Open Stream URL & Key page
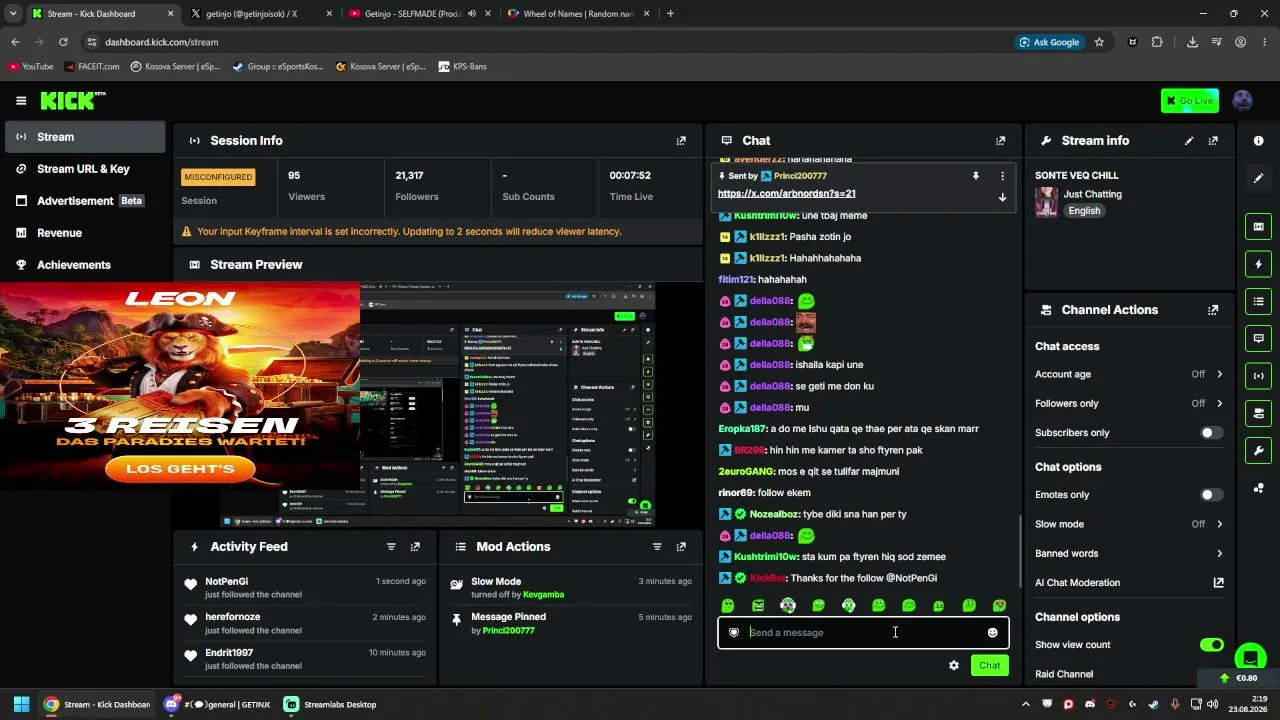 pos(84,169)
